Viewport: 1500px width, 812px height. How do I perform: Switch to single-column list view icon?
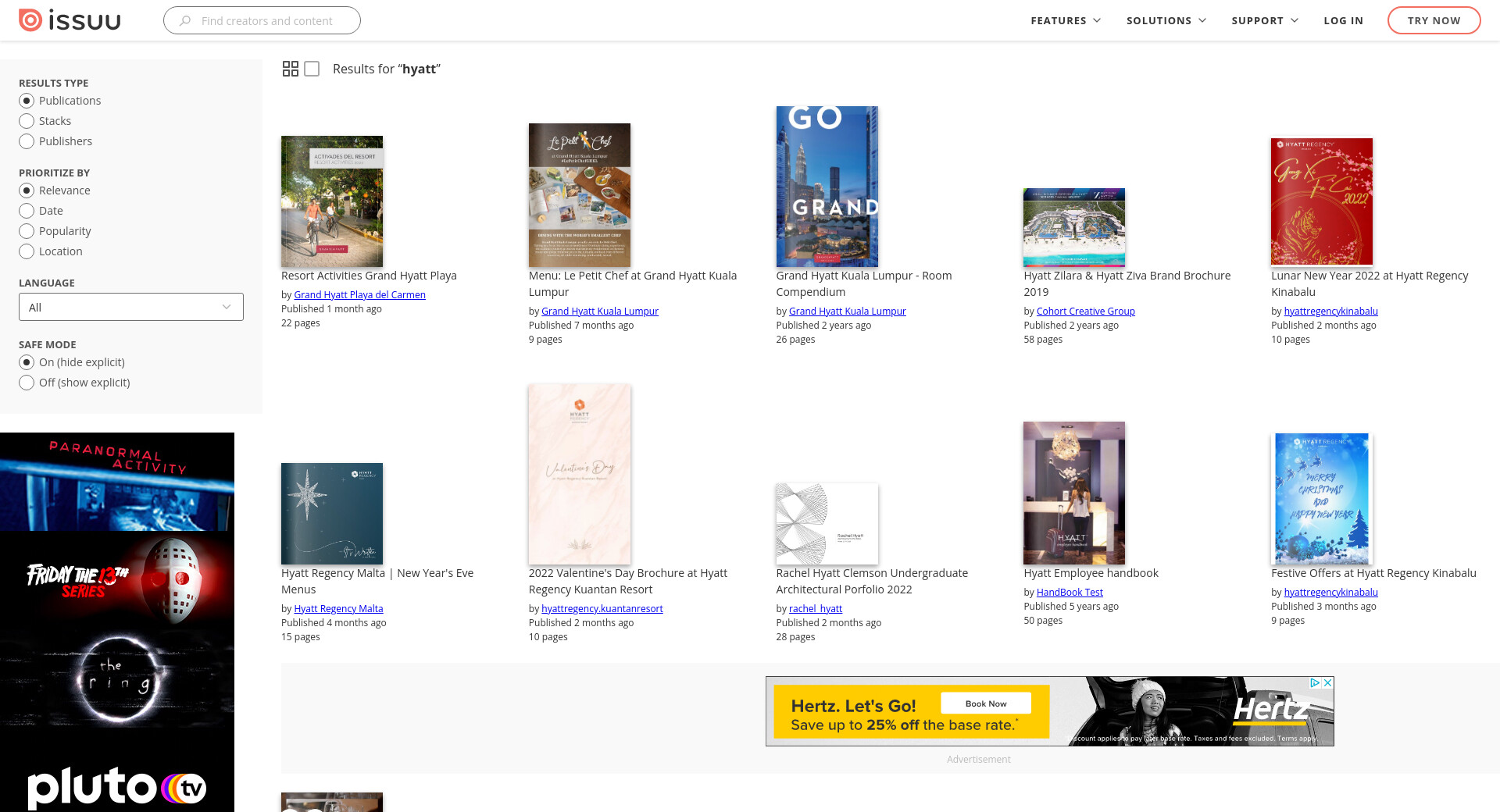click(312, 69)
